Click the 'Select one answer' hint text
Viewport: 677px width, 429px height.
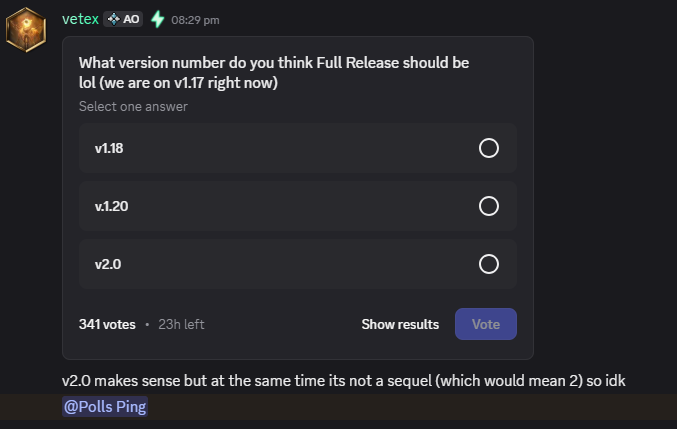[133, 106]
